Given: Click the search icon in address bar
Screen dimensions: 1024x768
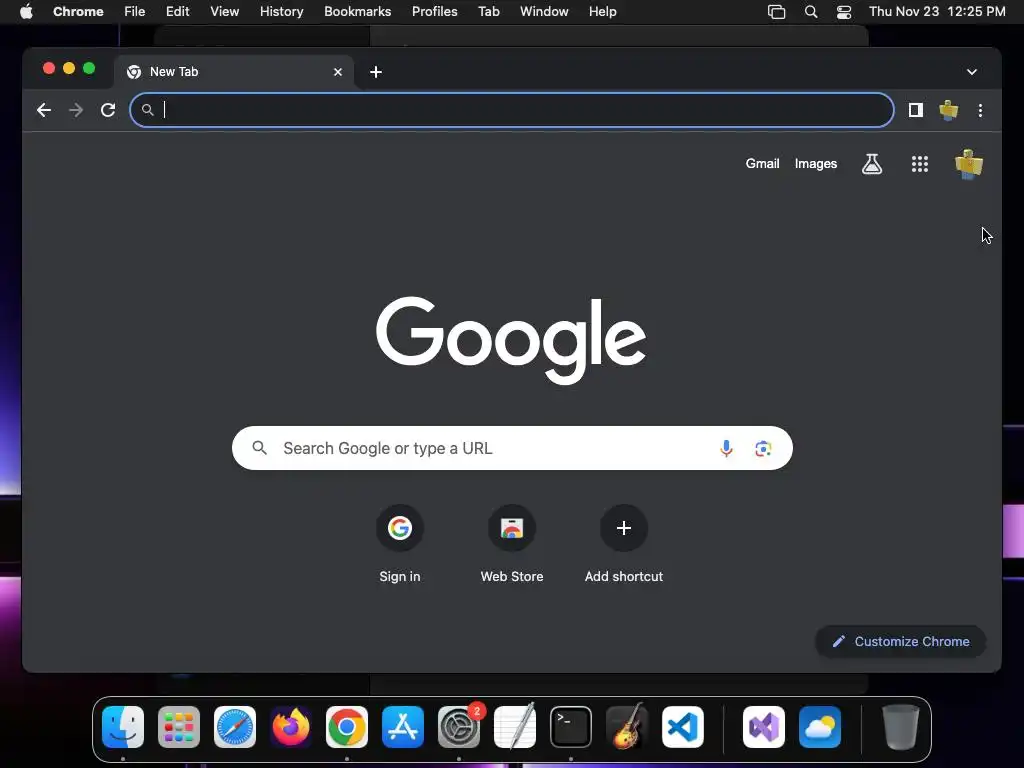Looking at the screenshot, I should coord(148,110).
